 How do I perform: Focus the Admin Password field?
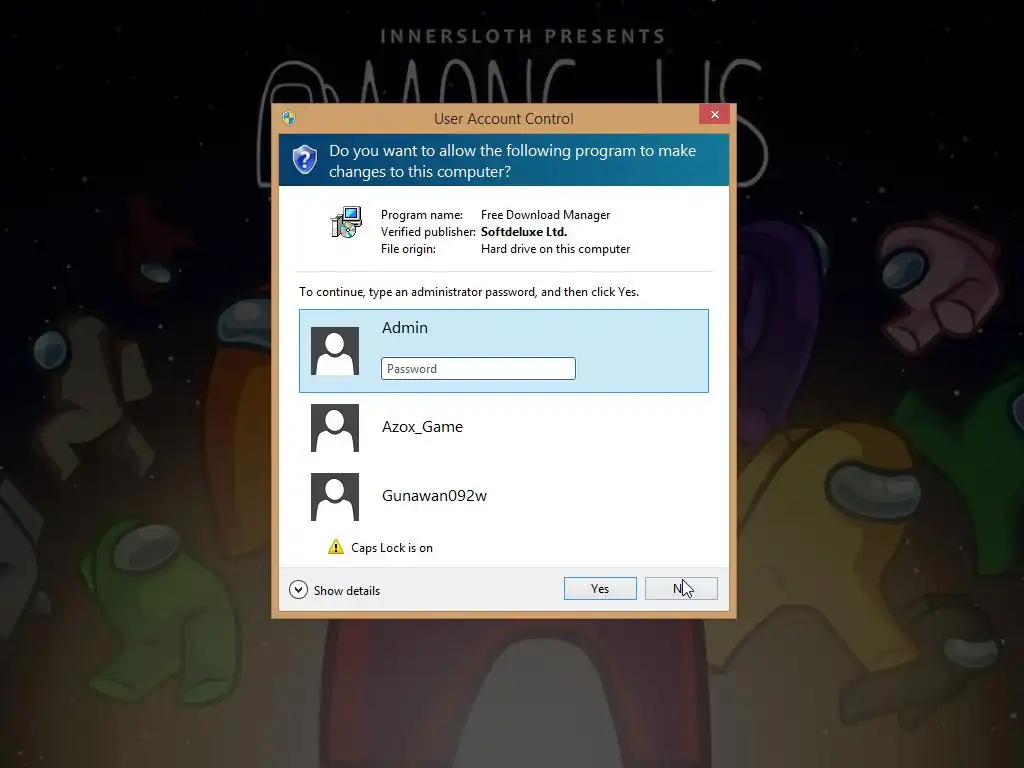478,368
